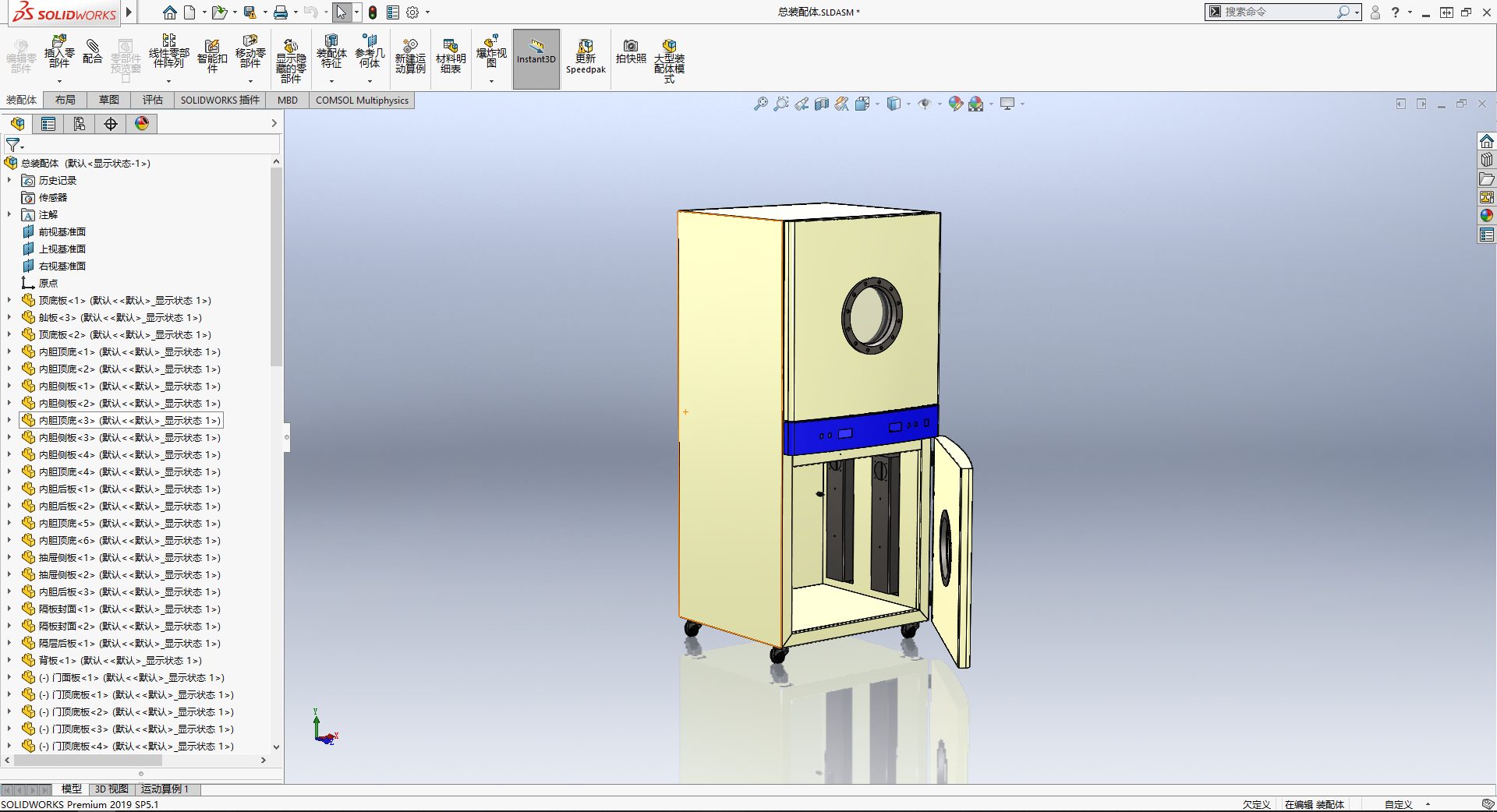1497x812 pixels.
Task: Open DisplayManager tab in left panel
Action: tap(142, 124)
